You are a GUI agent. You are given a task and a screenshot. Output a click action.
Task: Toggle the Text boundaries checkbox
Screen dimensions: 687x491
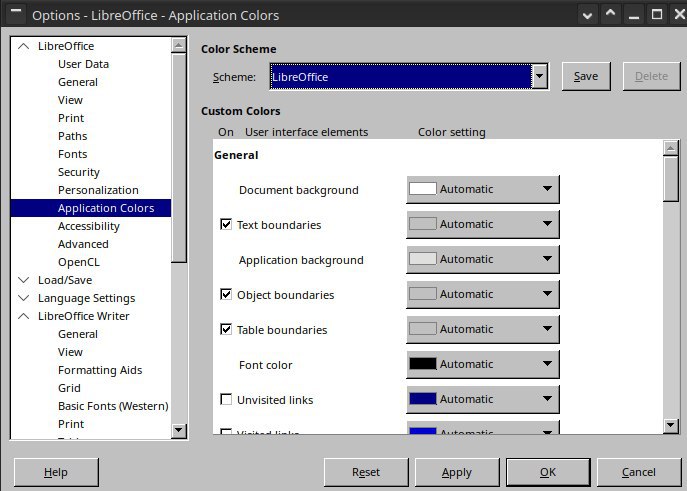pos(226,225)
